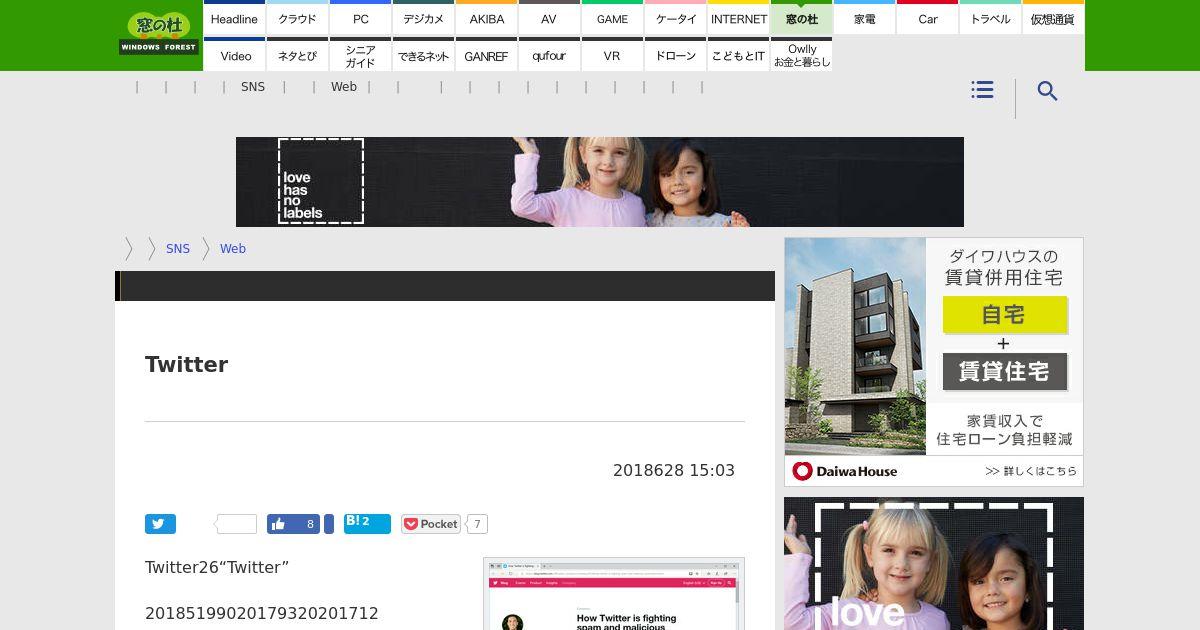Open the できるネット tab
The image size is (1200, 630).
pyautogui.click(x=424, y=55)
